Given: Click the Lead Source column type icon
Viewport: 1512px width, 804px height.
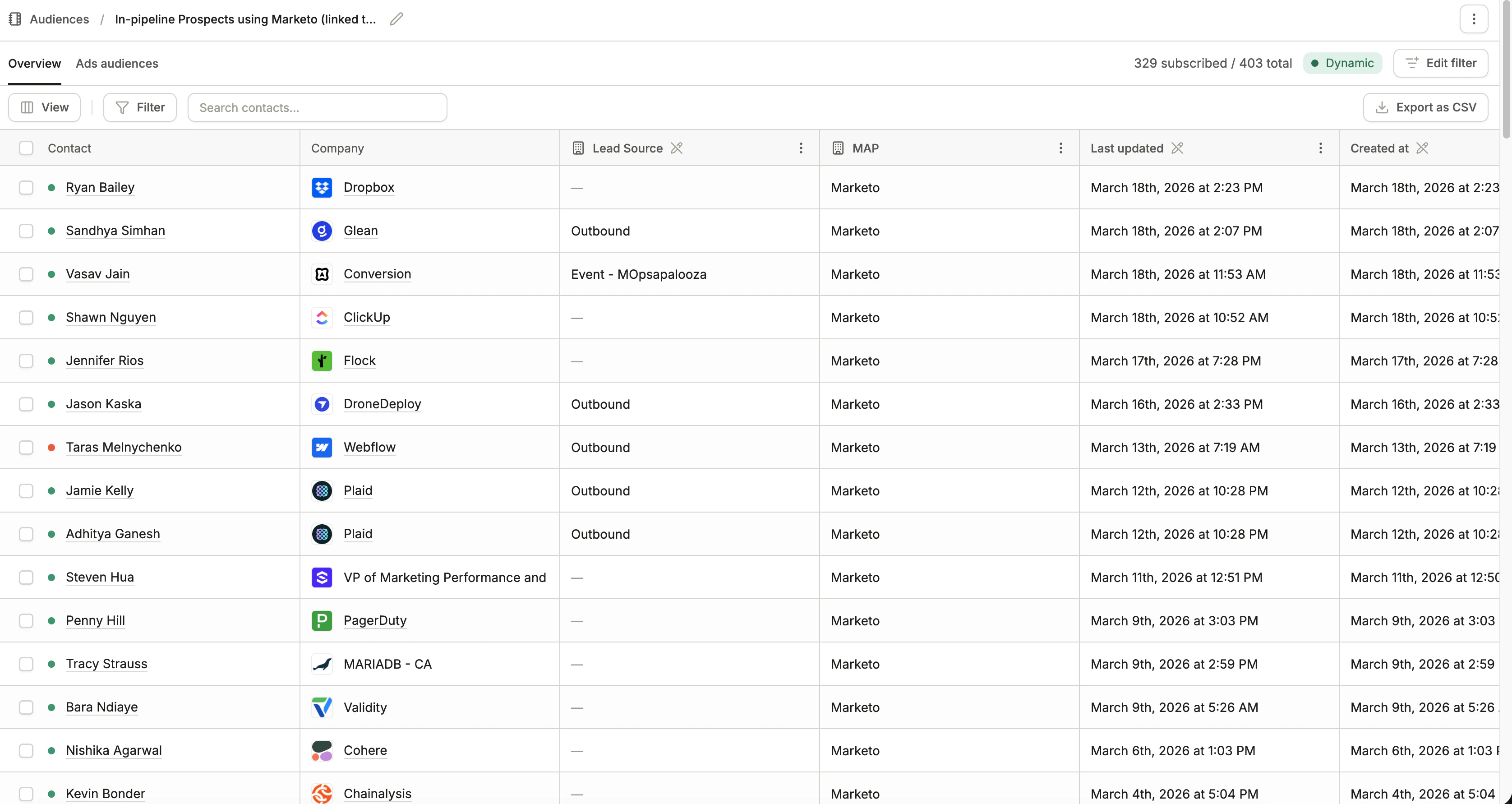Looking at the screenshot, I should click(x=578, y=148).
